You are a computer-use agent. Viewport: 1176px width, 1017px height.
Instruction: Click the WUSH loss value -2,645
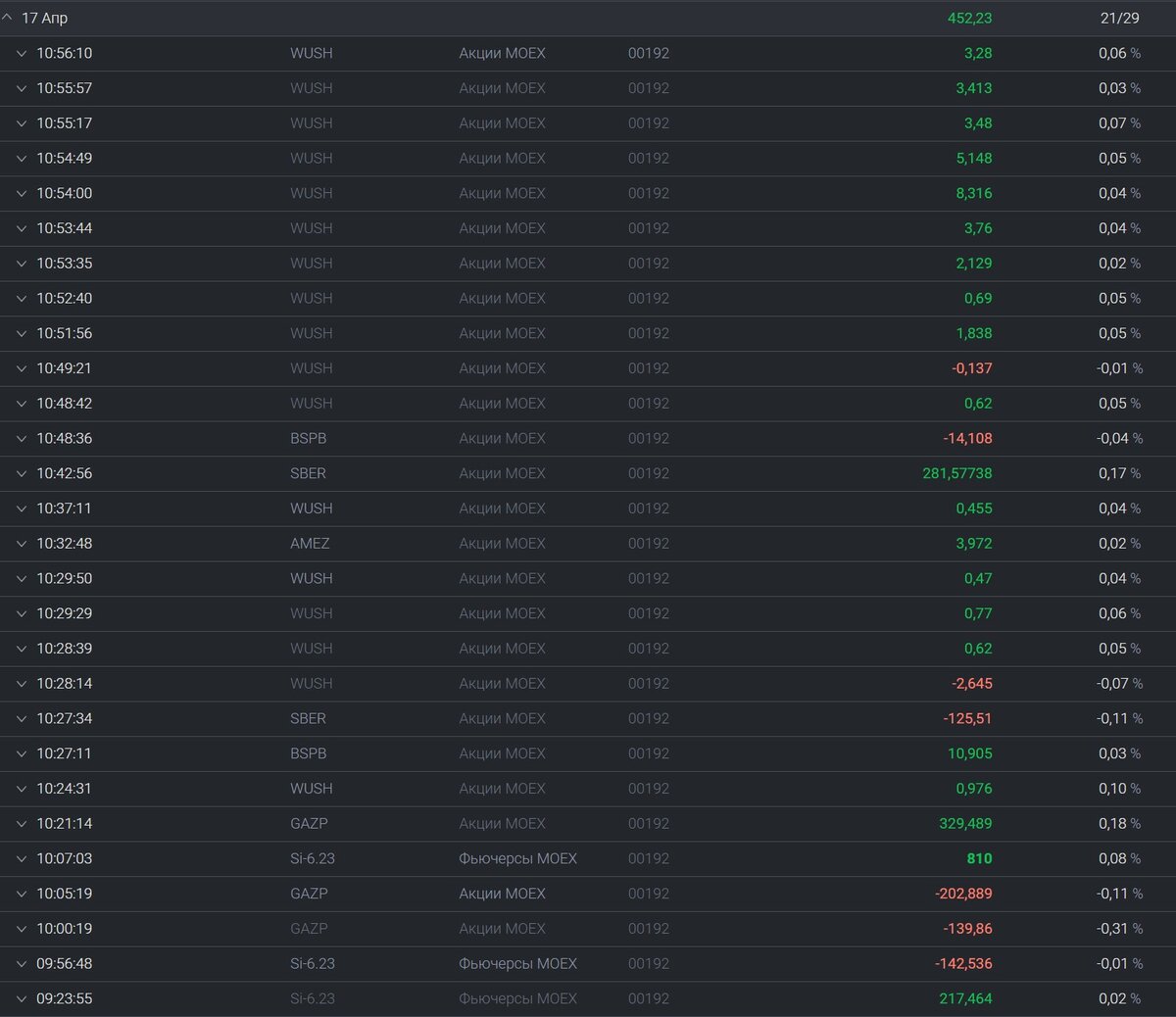[x=972, y=684]
